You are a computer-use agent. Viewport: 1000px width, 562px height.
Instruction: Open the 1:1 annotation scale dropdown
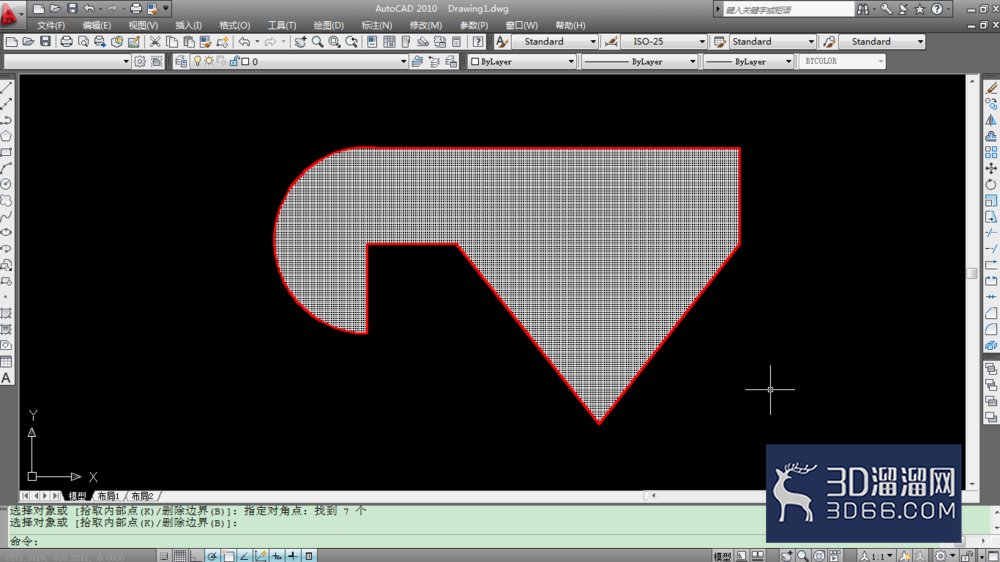[x=878, y=556]
